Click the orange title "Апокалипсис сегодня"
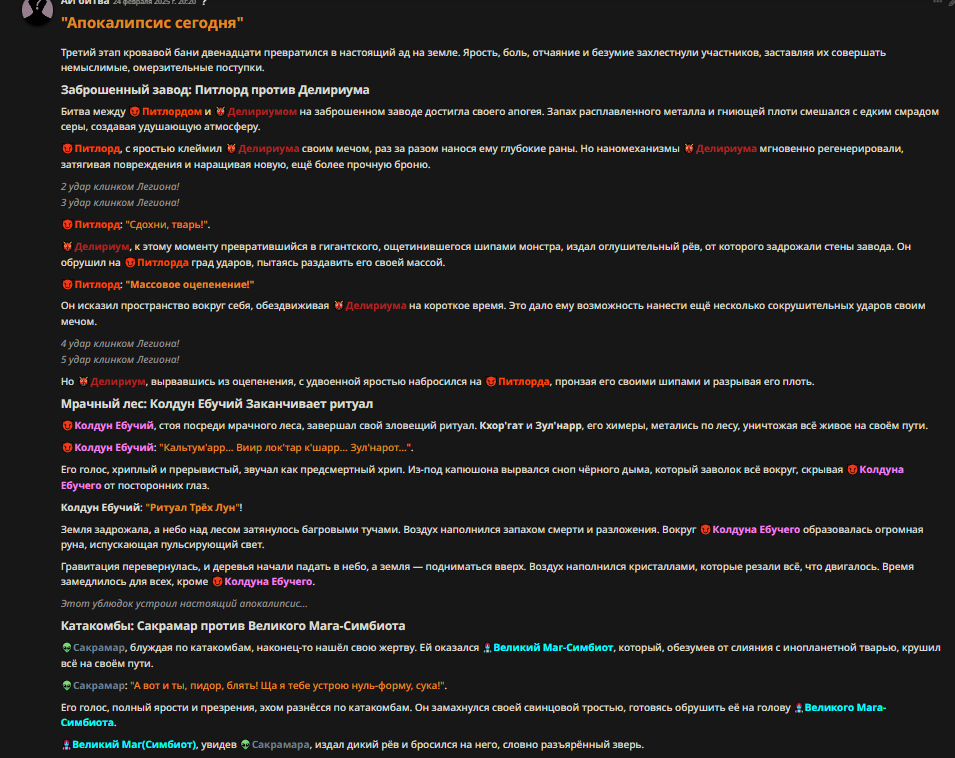The image size is (955, 758). pos(152,23)
